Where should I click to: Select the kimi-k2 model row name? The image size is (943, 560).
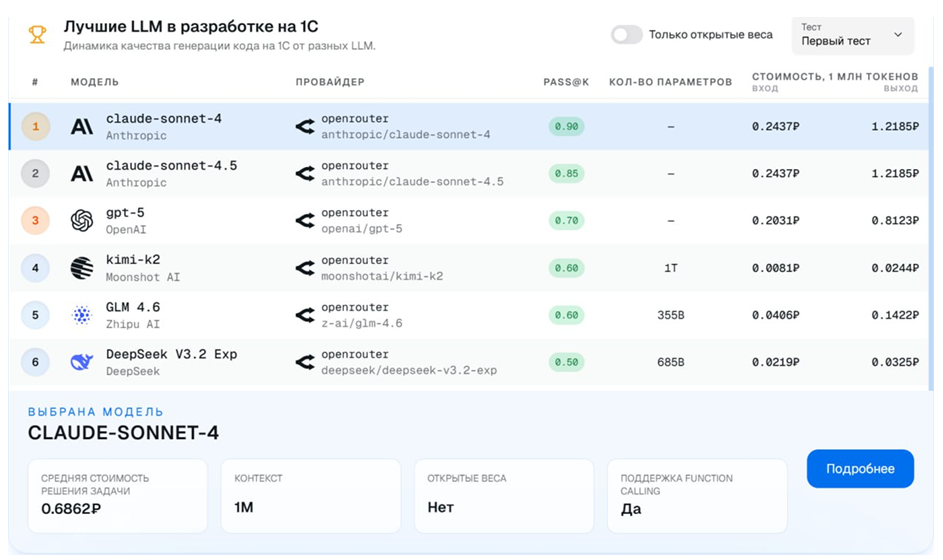(128, 260)
